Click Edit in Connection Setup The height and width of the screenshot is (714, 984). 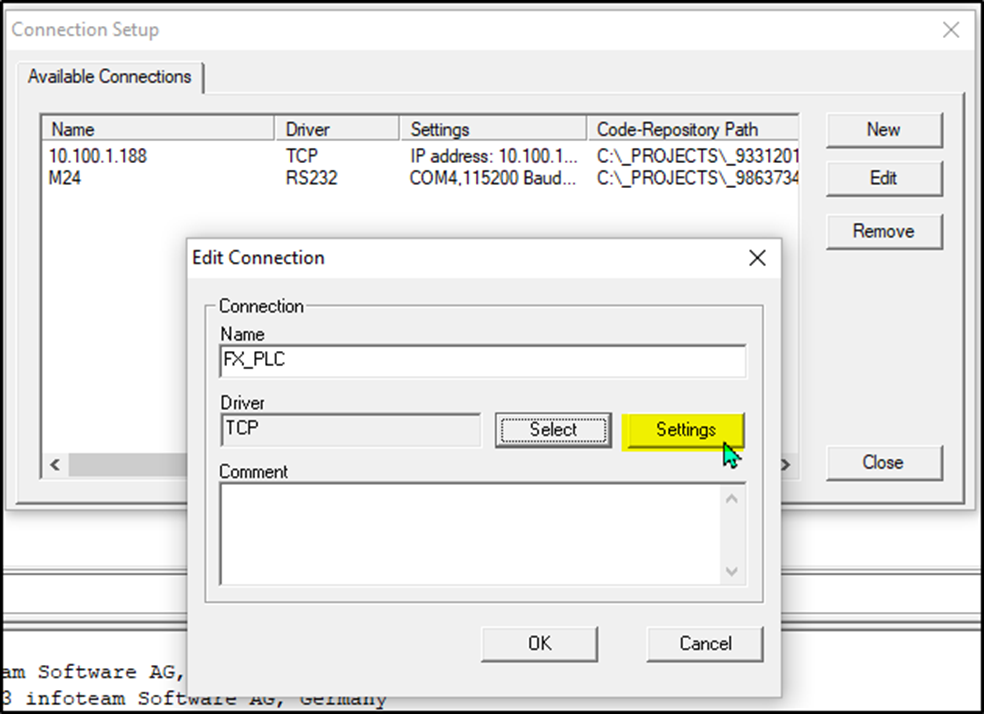(884, 178)
